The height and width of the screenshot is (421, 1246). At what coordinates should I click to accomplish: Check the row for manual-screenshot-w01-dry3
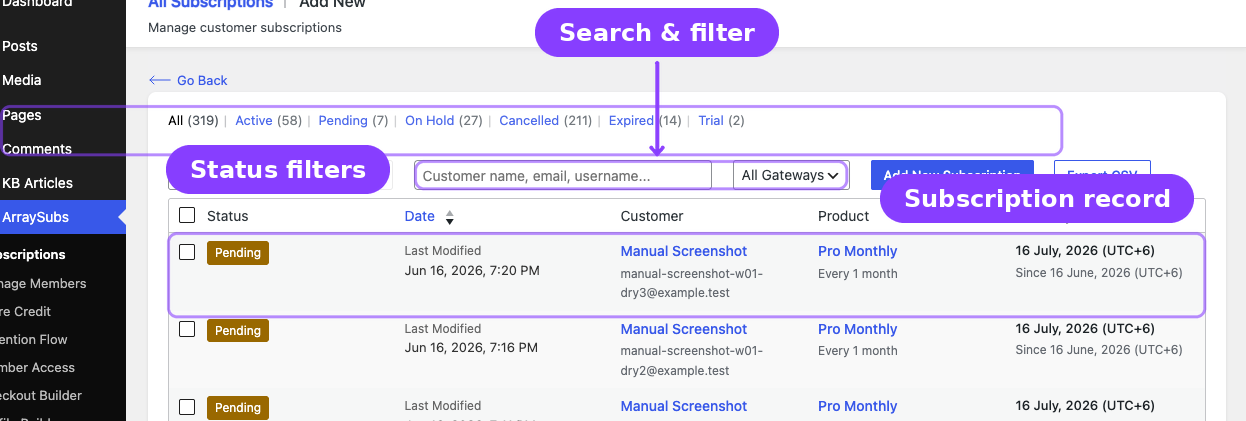point(187,252)
